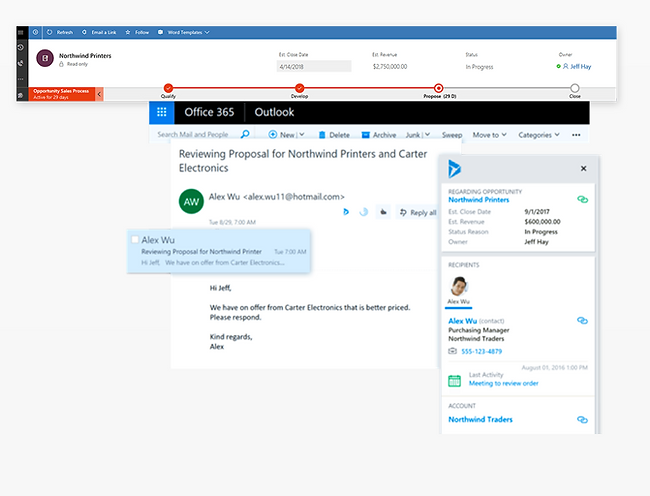Open the Alex Wu message in list
The width and height of the screenshot is (650, 496).
[x=218, y=251]
